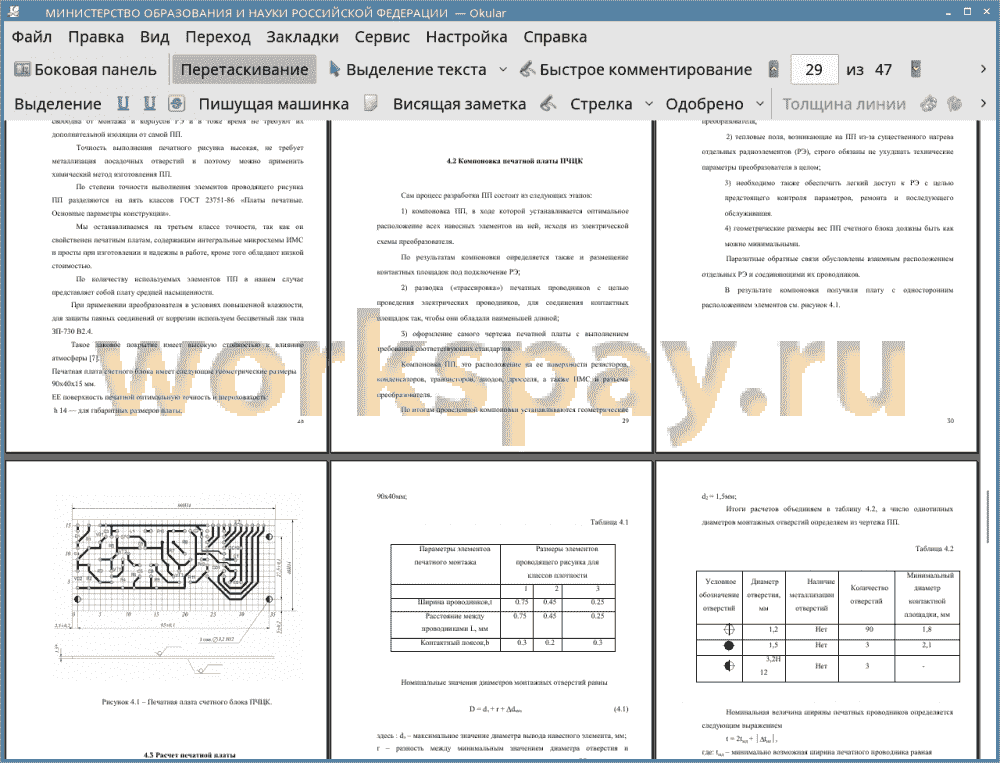Image resolution: width=1000 pixels, height=763 pixels.
Task: Click the Okular app icon in title bar
Action: [15, 12]
